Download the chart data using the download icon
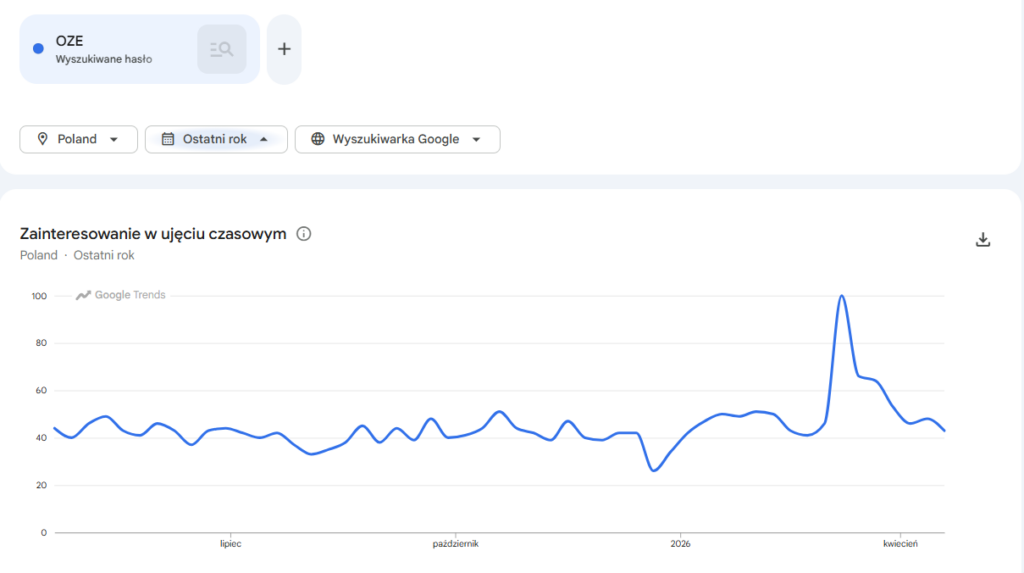Image resolution: width=1024 pixels, height=573 pixels. pyautogui.click(x=983, y=239)
